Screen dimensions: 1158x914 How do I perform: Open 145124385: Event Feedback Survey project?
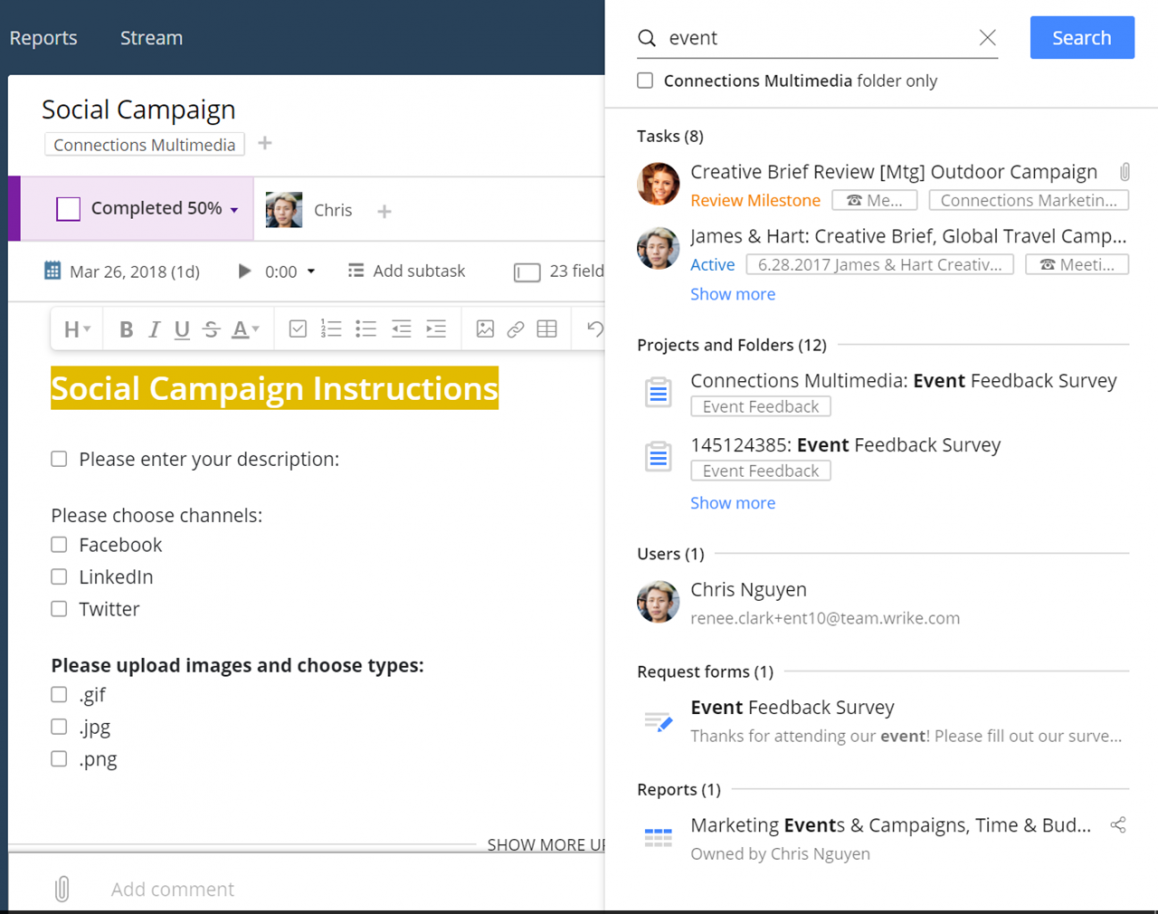pyautogui.click(x=846, y=445)
